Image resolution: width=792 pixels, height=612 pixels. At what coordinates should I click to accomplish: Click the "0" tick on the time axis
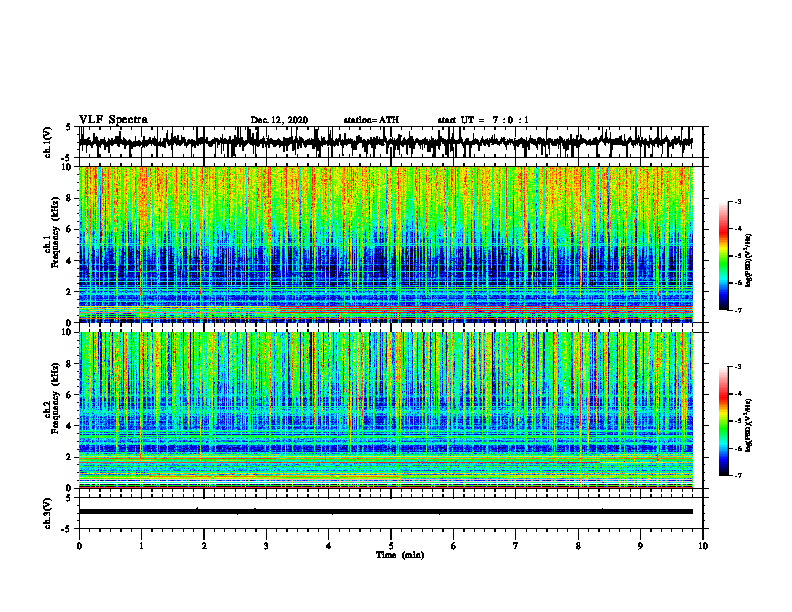pyautogui.click(x=79, y=546)
